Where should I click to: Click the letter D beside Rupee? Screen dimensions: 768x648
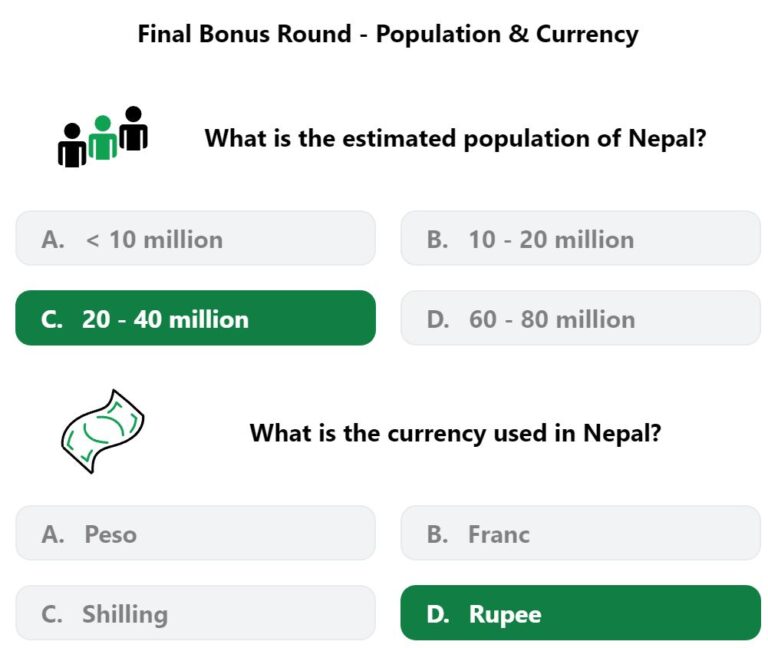(437, 614)
